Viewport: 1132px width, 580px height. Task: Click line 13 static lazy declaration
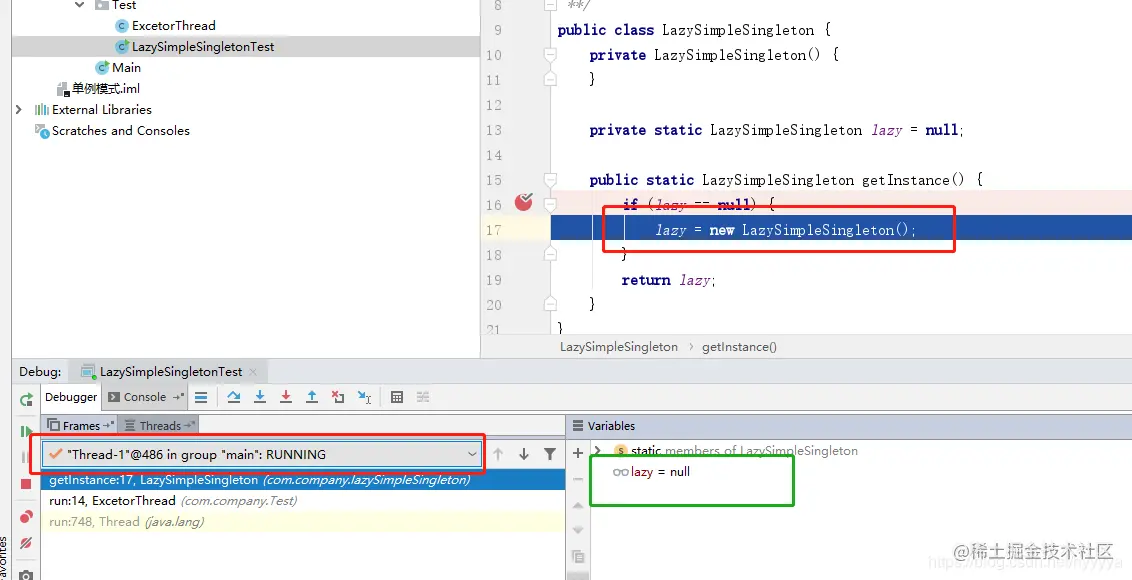pos(777,130)
